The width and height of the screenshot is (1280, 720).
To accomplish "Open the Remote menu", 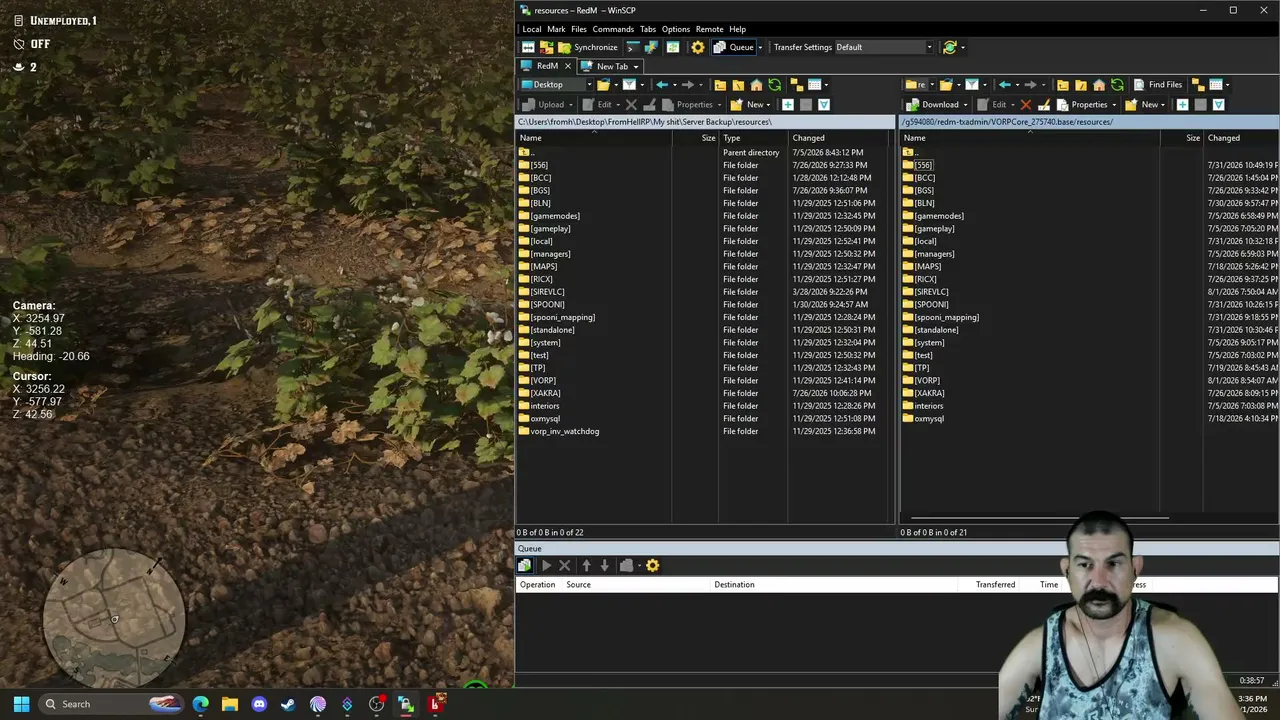I will pos(709,29).
